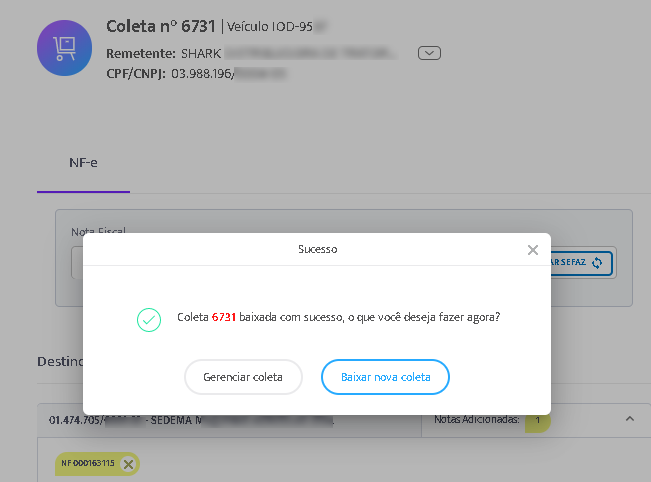651x482 pixels.
Task: Remove the NF 000163115 chip via X
Action: click(x=129, y=464)
